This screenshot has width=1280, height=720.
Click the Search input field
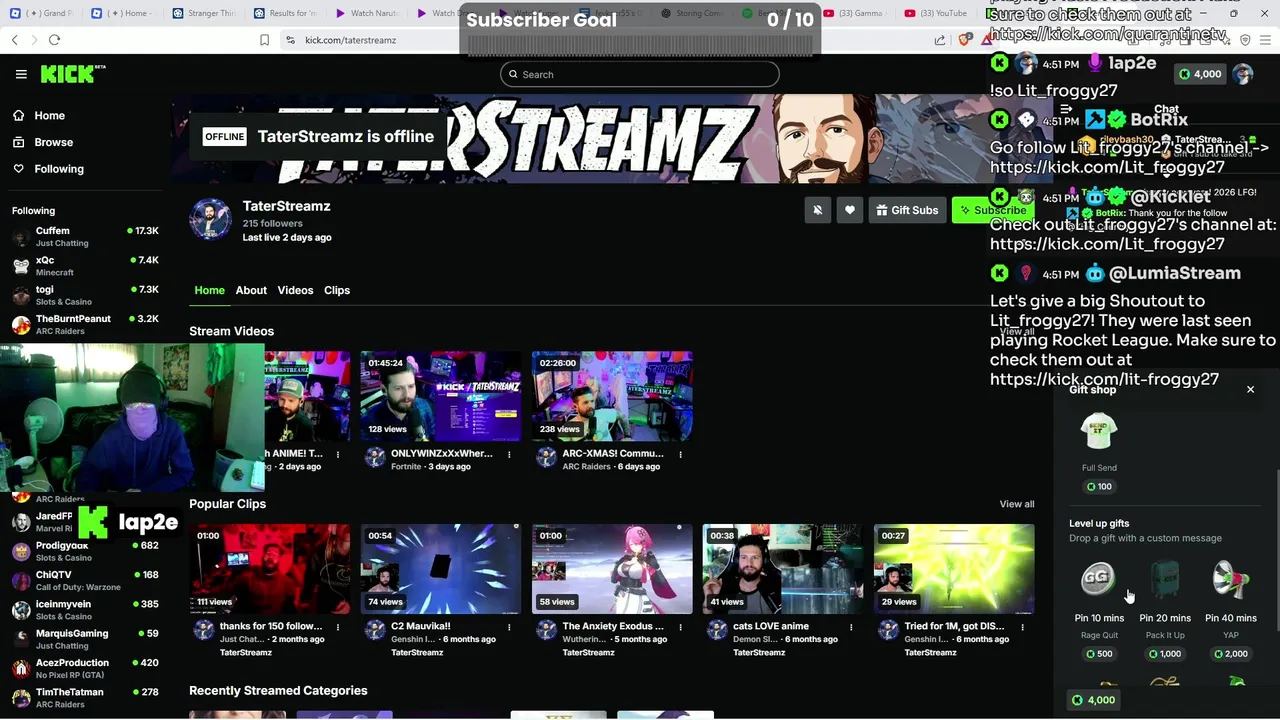[x=640, y=74]
